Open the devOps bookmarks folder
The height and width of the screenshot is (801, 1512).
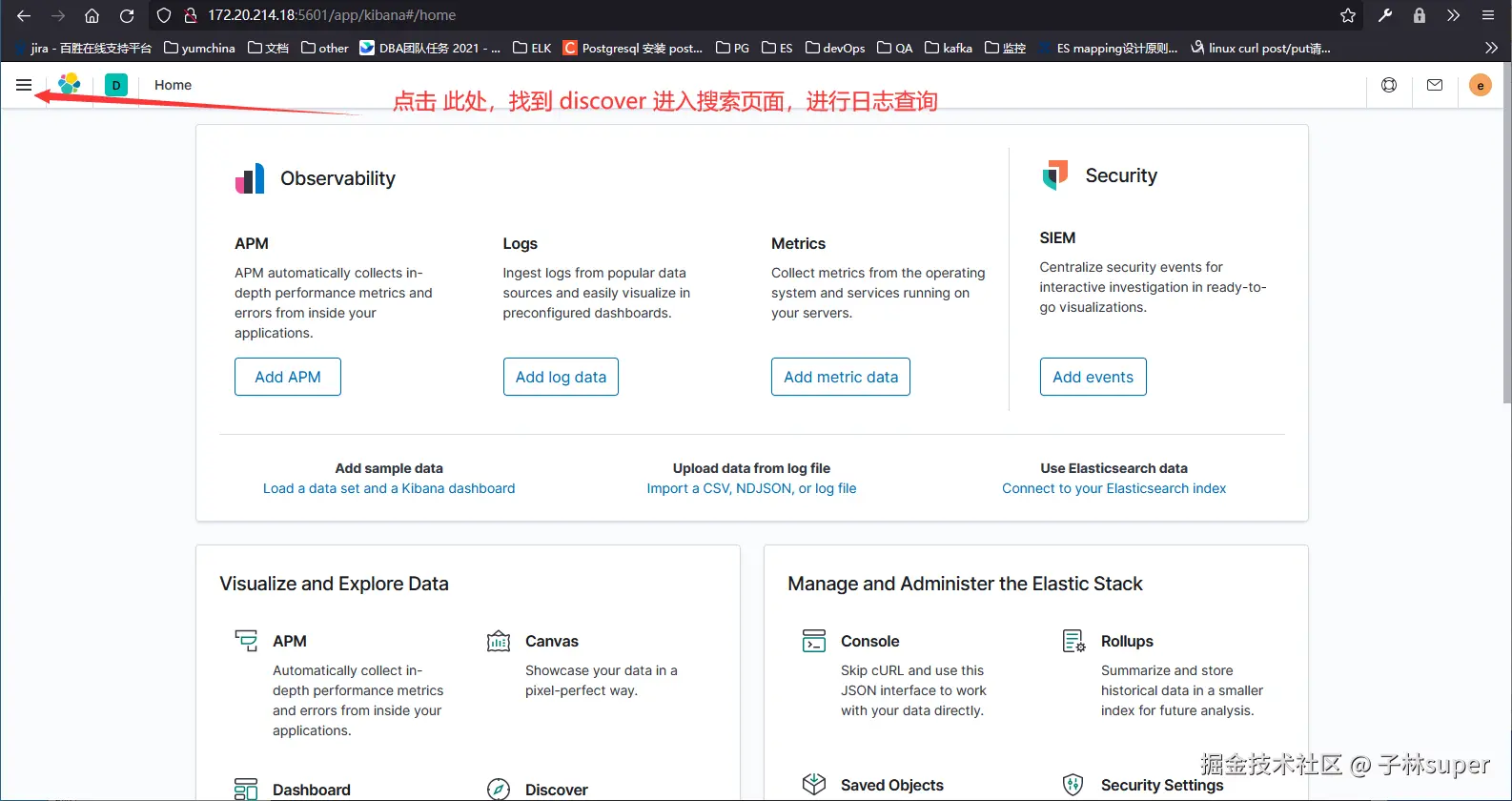[x=835, y=48]
